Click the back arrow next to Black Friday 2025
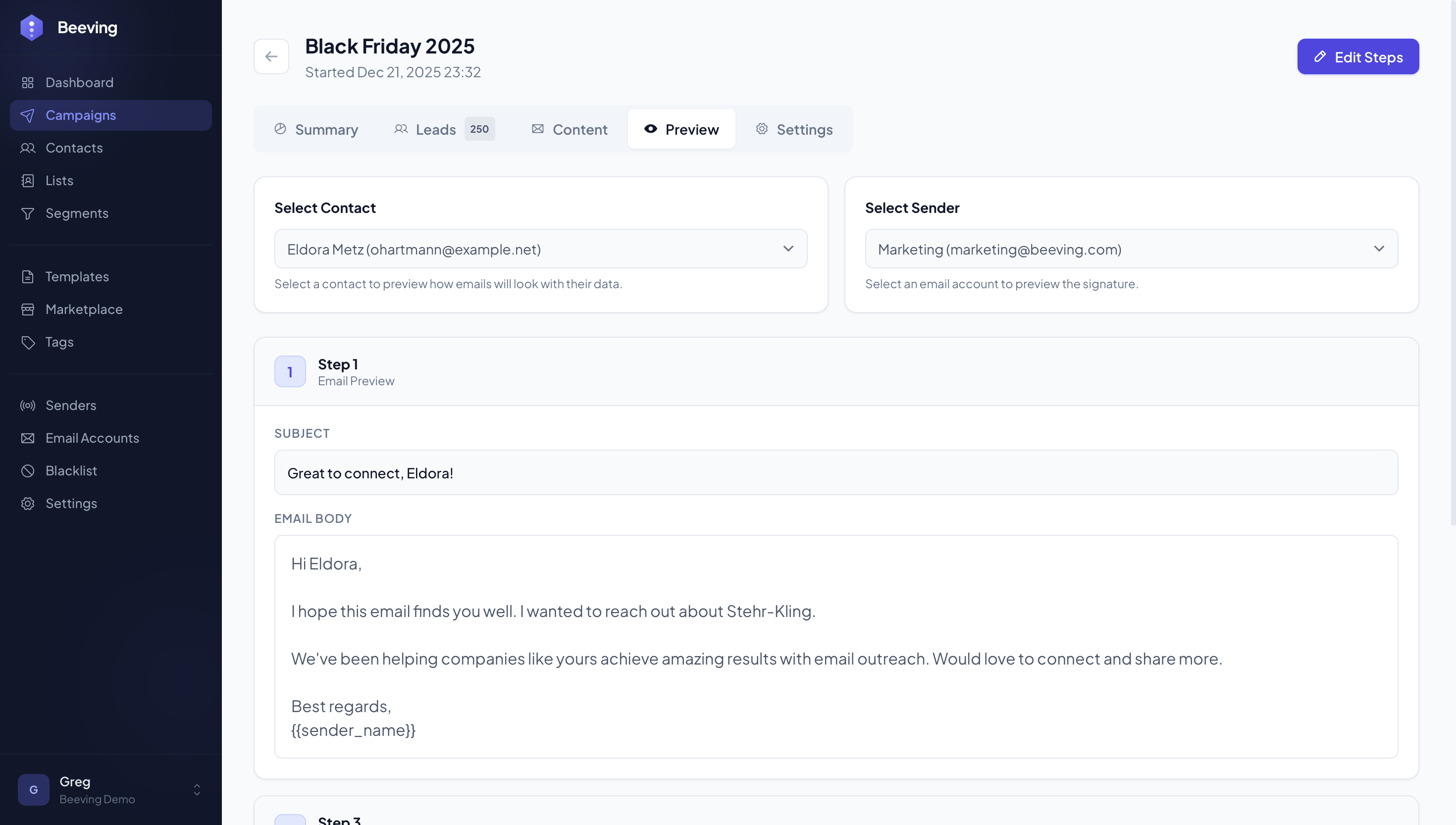Screen dimensions: 1456x825 (x=271, y=56)
